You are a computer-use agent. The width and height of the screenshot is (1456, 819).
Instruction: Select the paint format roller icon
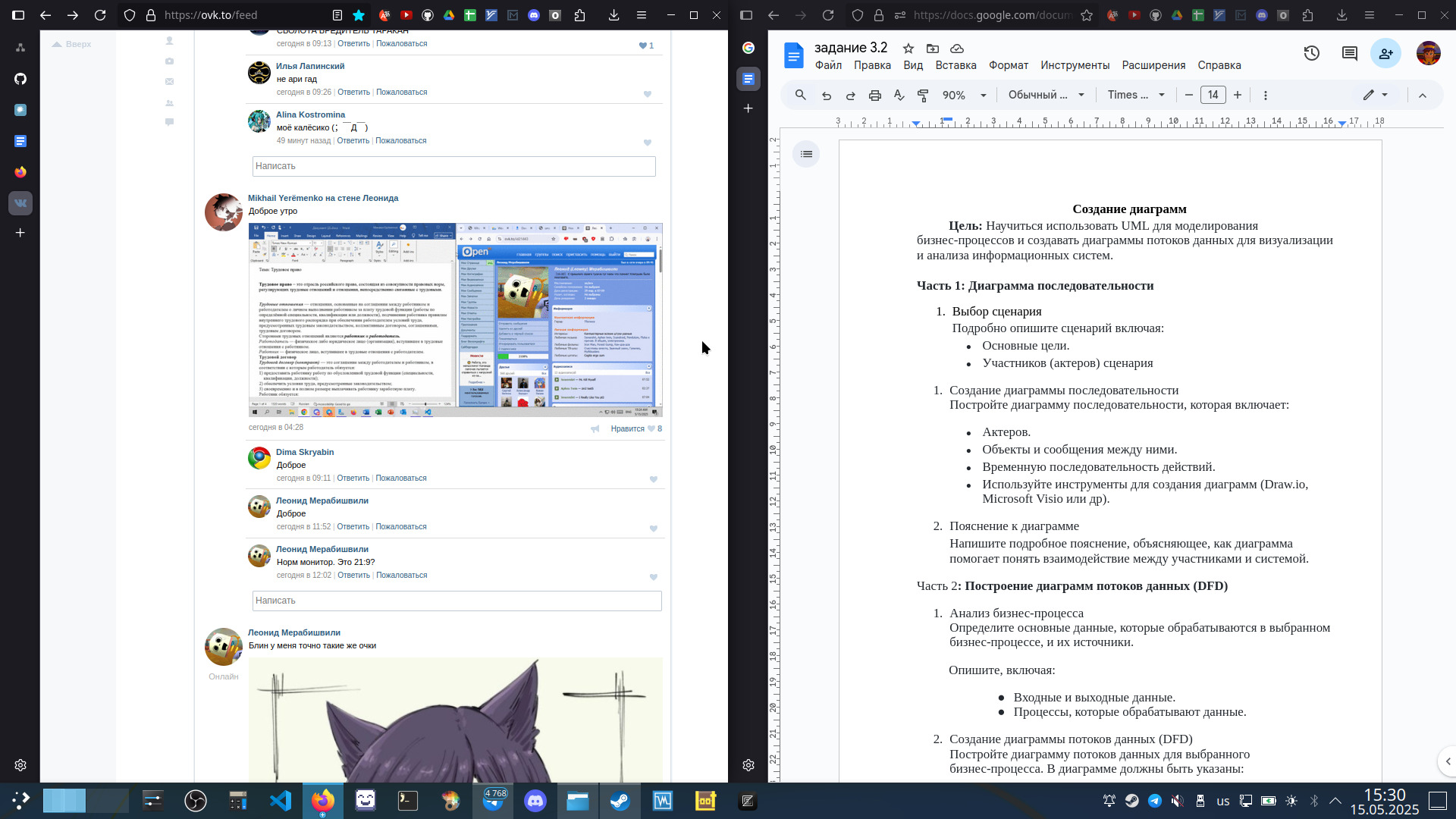[x=923, y=96]
